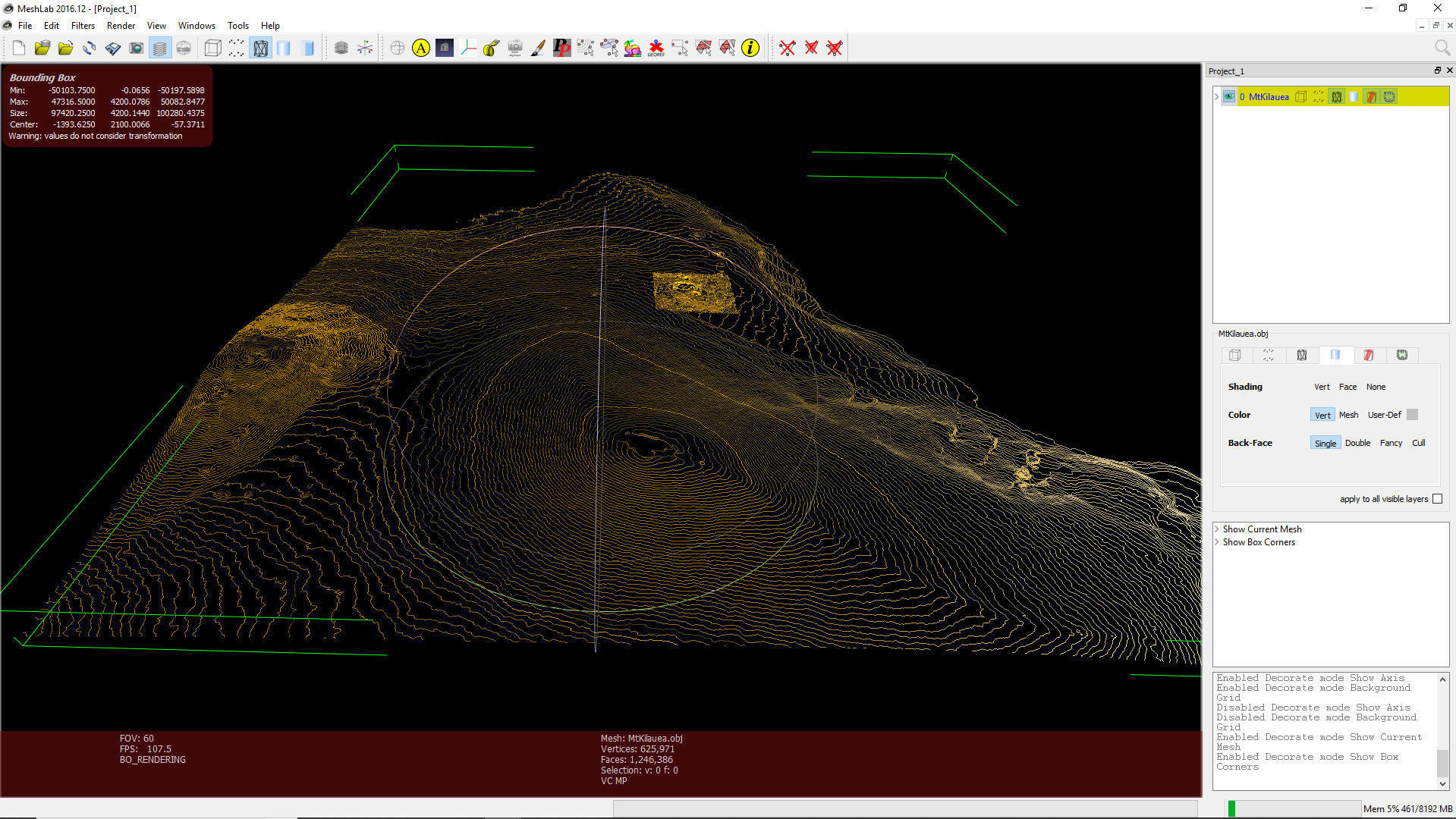
Task: Set Shading to Vert
Action: [1322, 387]
